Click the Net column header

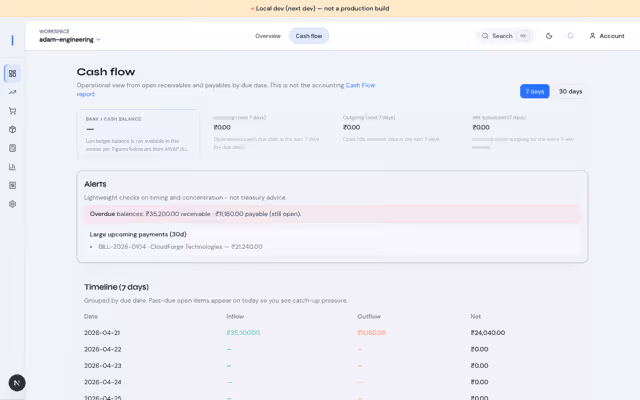pos(476,316)
